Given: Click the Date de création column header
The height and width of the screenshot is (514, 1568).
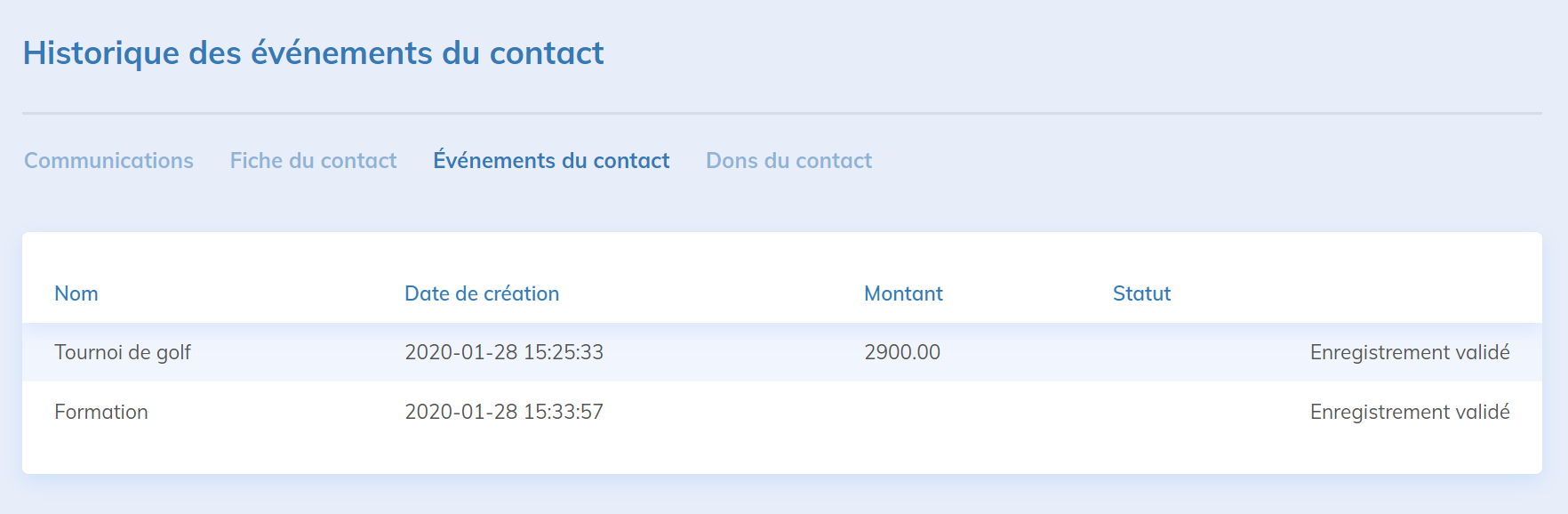Looking at the screenshot, I should [x=482, y=293].
